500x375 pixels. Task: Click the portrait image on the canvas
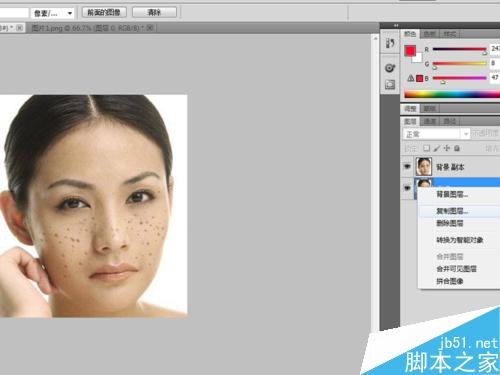coord(93,206)
